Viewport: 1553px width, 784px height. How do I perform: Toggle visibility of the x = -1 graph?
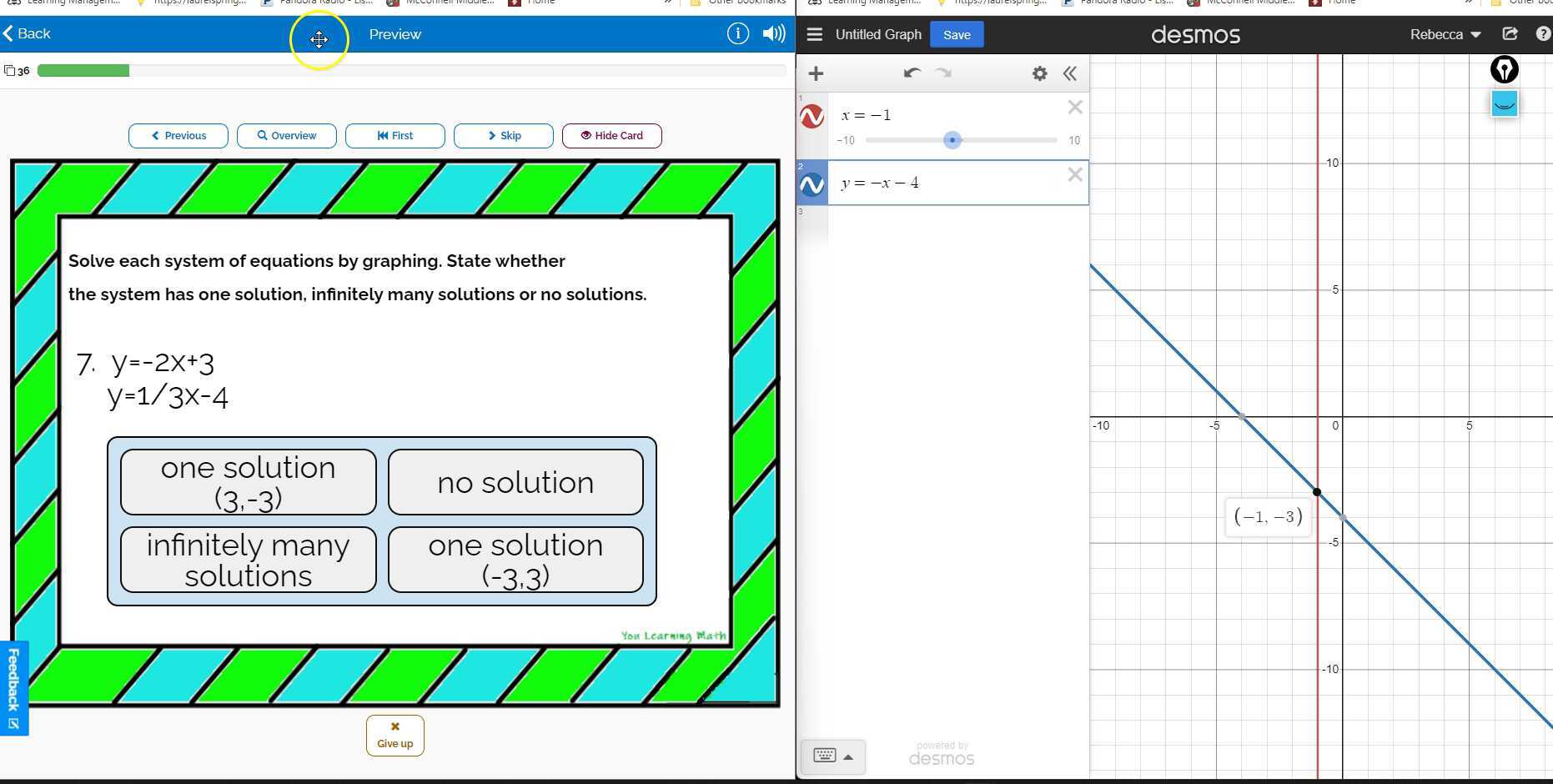812,117
